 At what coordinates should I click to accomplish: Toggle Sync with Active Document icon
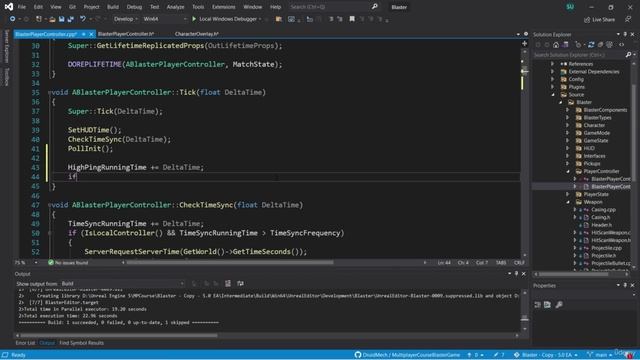[591, 45]
